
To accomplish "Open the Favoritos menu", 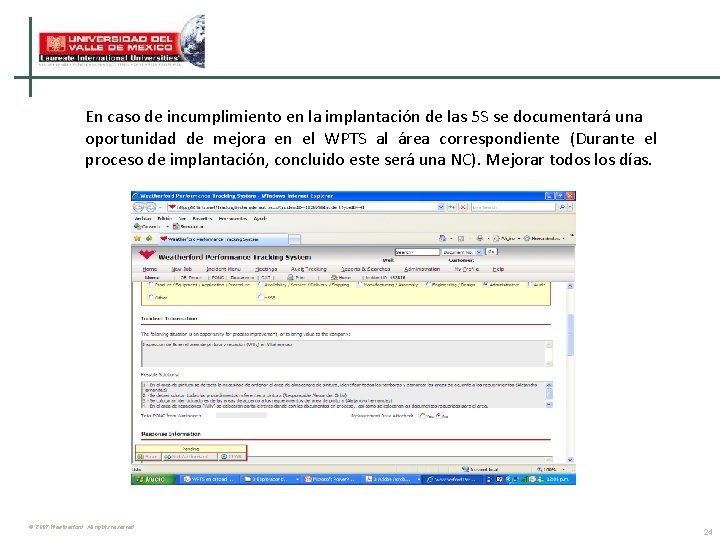I will point(202,219).
